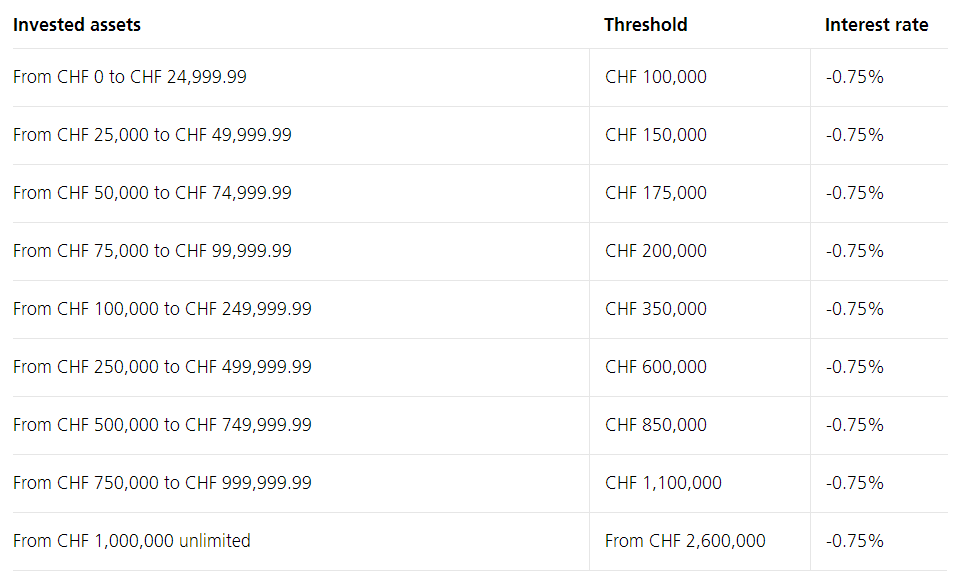Click the Threshold column header

pyautogui.click(x=646, y=24)
